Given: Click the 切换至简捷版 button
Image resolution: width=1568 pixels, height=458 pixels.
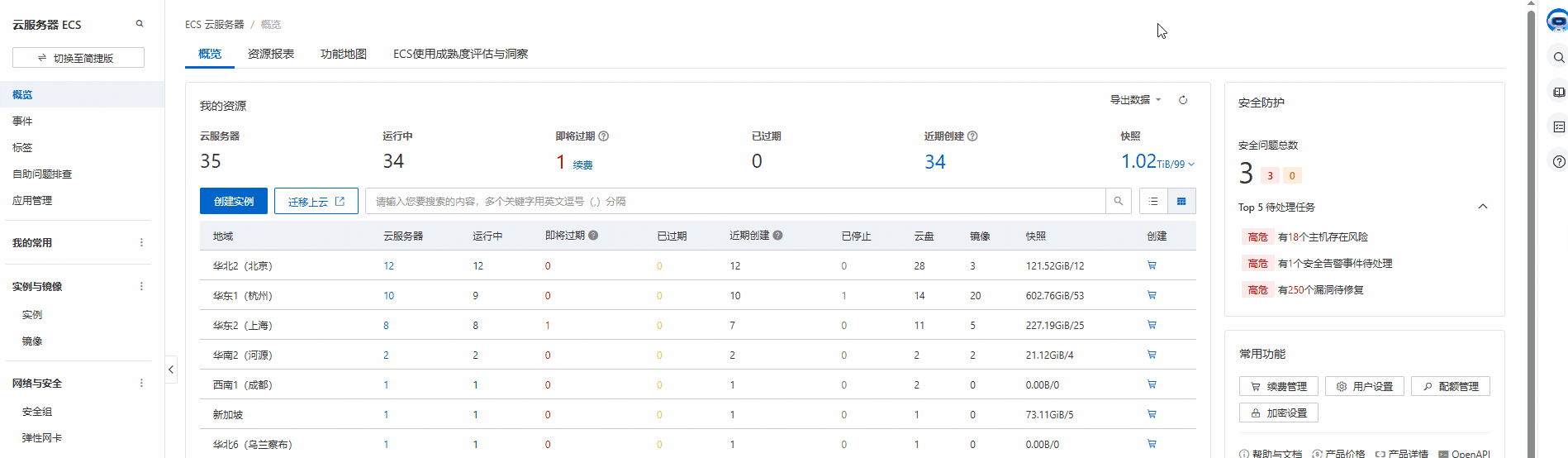Looking at the screenshot, I should click(x=78, y=58).
